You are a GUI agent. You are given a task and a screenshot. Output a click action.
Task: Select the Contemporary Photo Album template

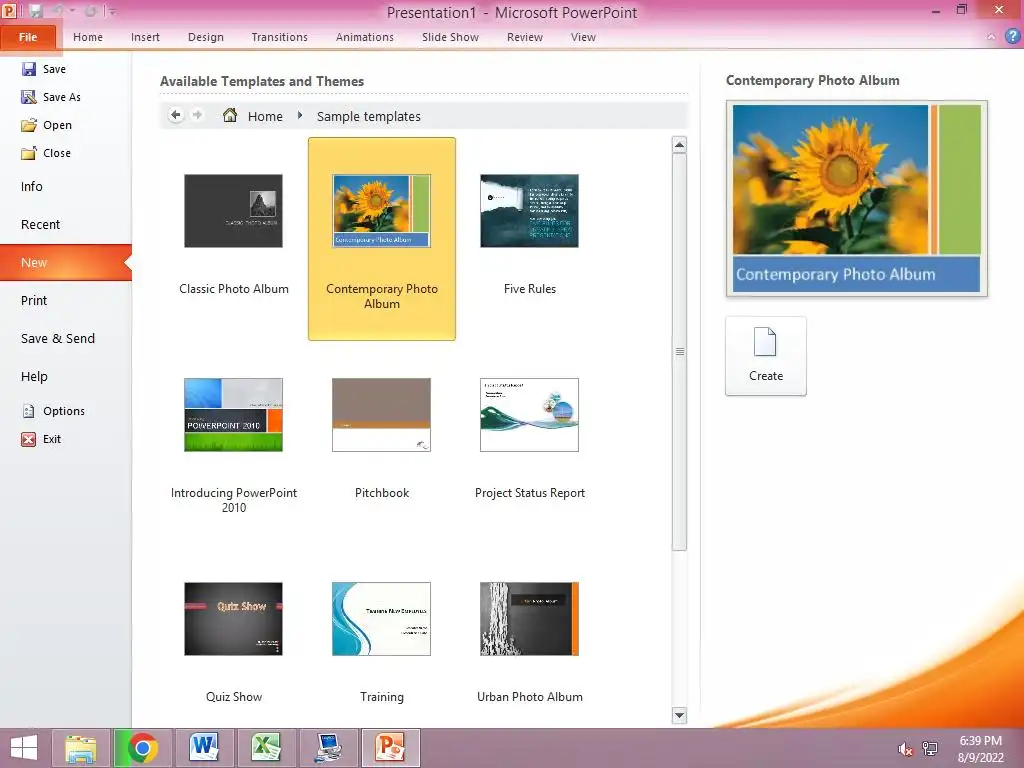point(382,238)
